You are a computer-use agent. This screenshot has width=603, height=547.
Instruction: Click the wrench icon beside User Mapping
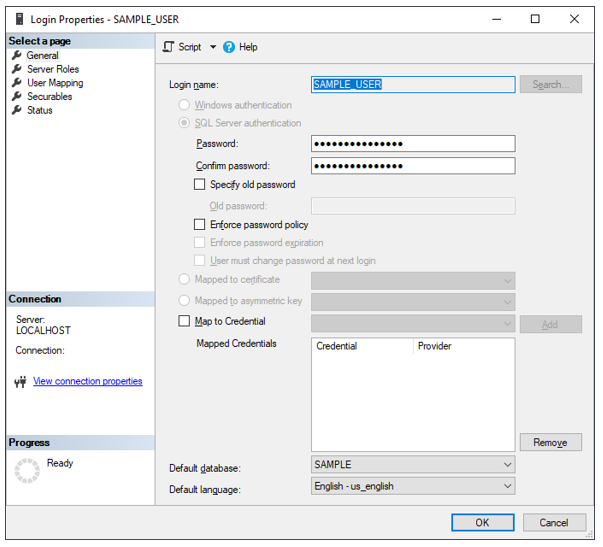(17, 83)
